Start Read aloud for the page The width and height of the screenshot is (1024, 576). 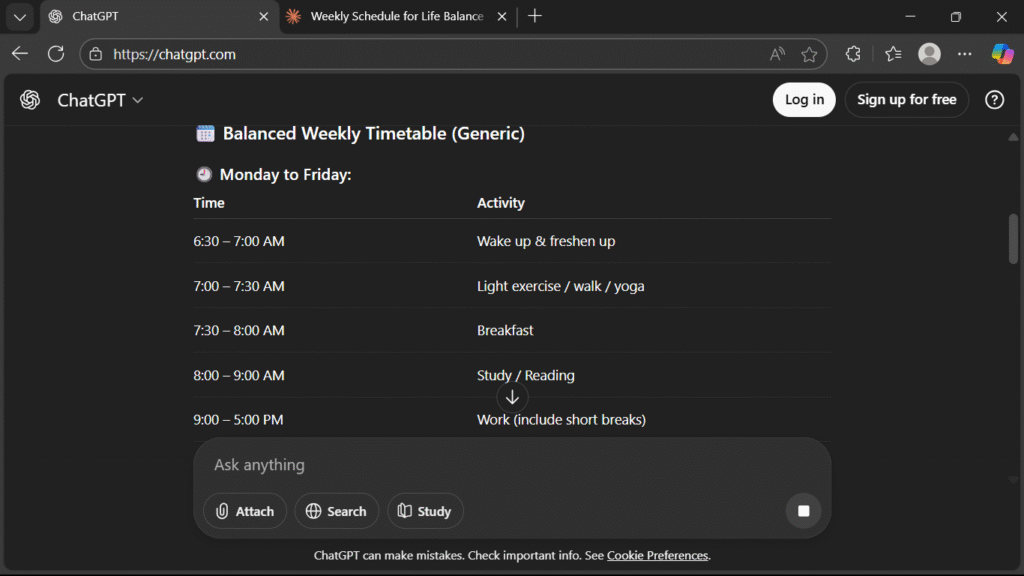click(x=776, y=54)
